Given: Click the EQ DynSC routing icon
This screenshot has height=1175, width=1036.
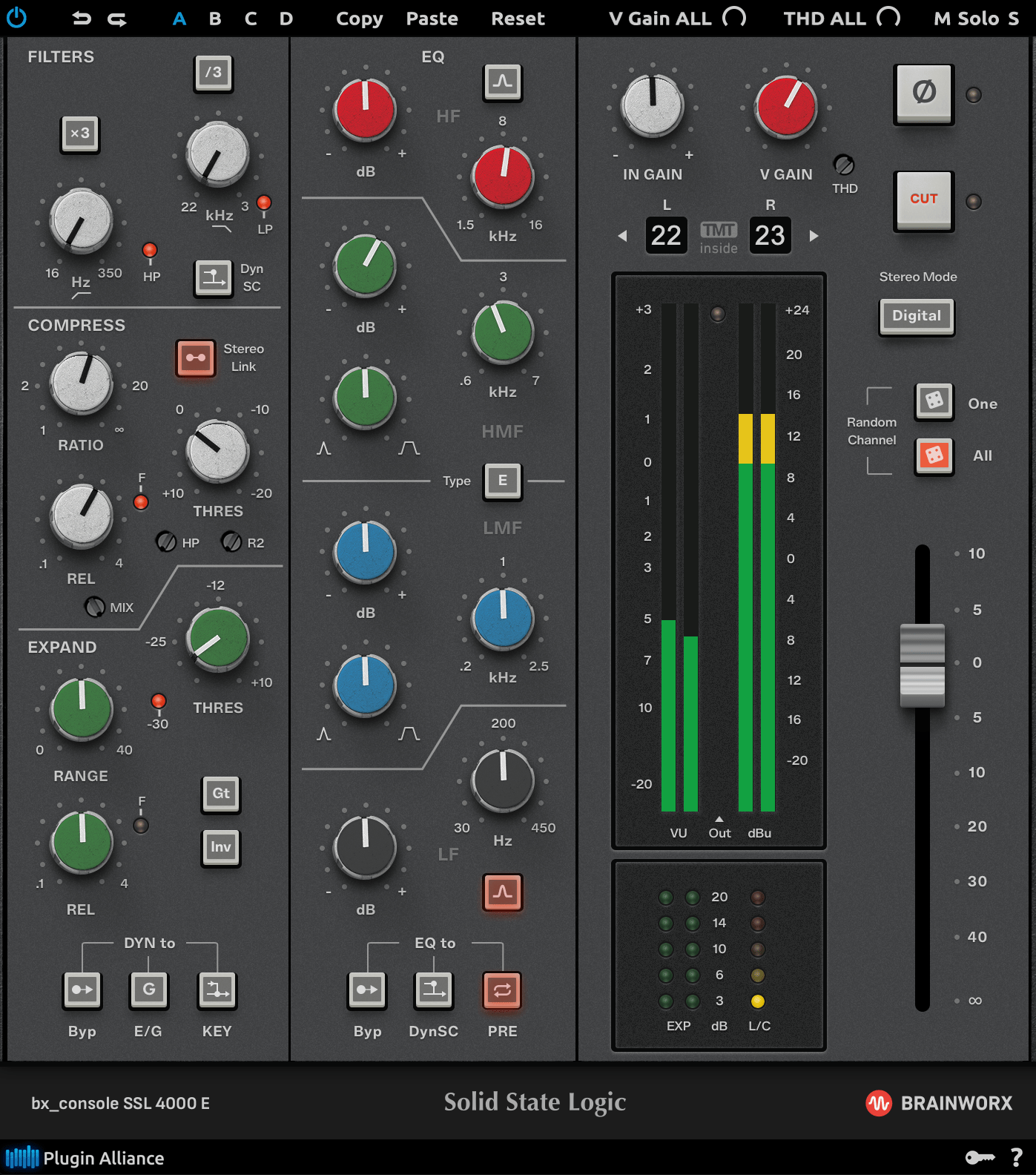Looking at the screenshot, I should pos(434,990).
